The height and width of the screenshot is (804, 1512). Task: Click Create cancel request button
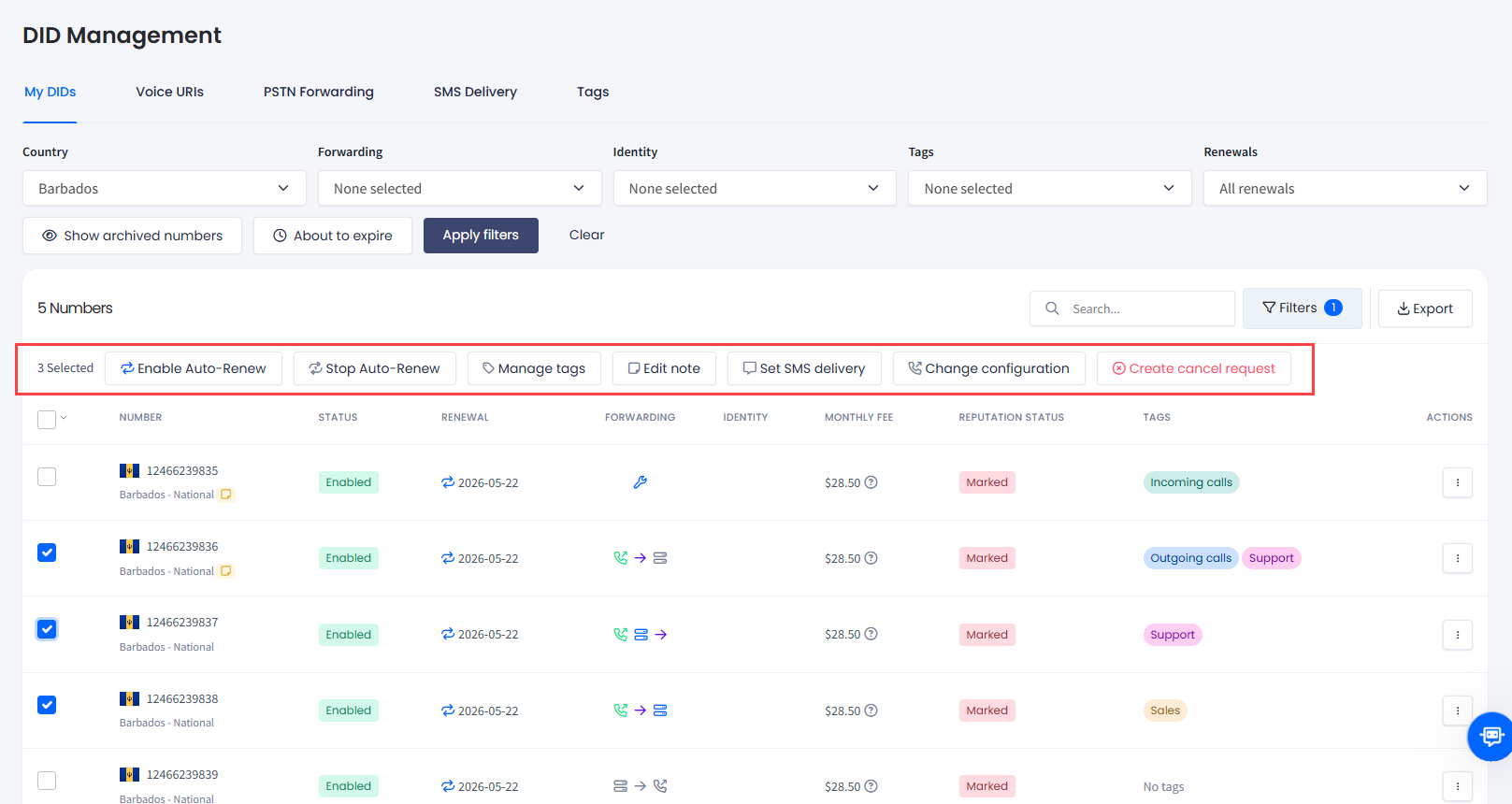[1193, 368]
